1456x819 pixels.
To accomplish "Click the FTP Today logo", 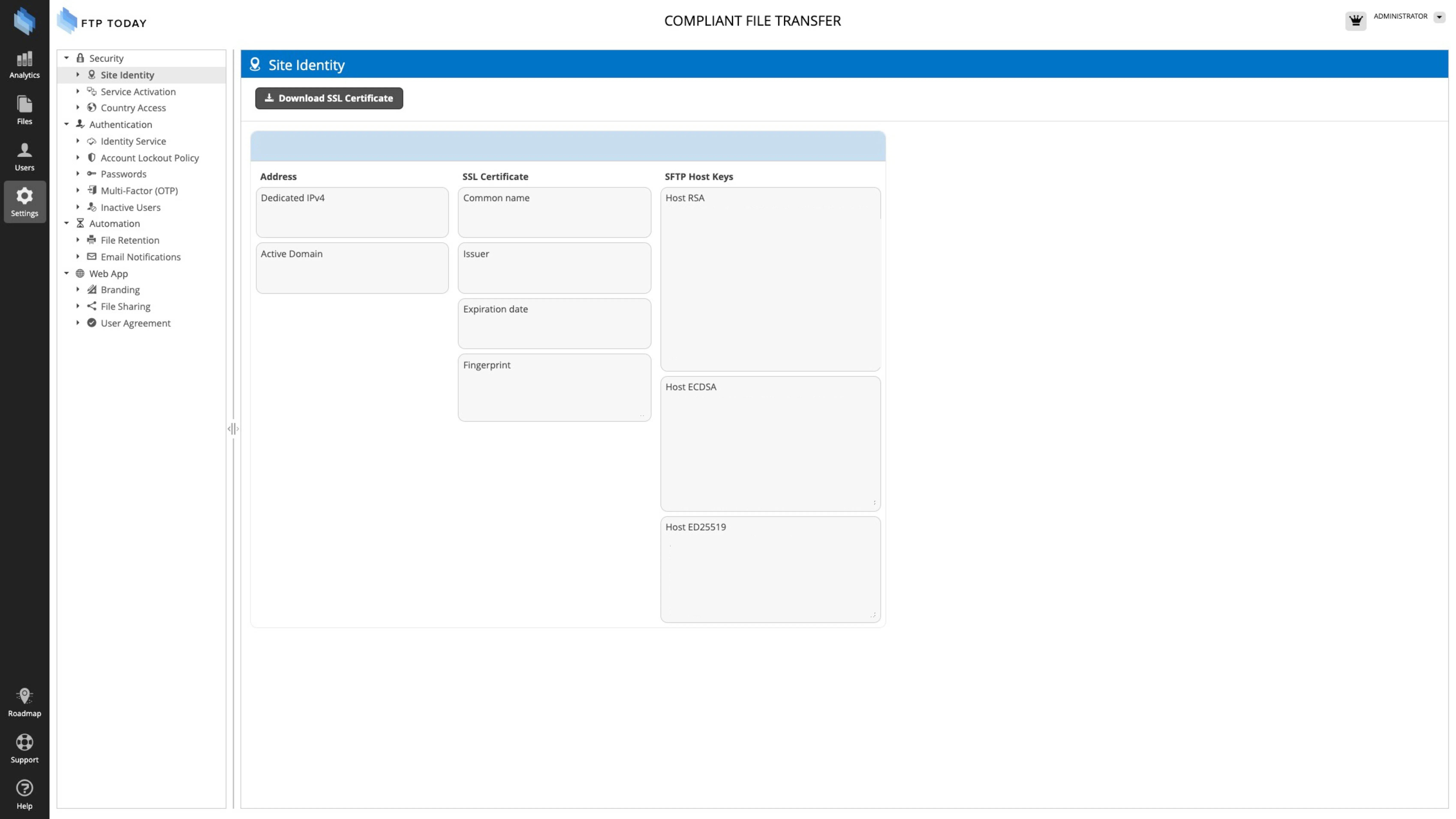I will 102,21.
